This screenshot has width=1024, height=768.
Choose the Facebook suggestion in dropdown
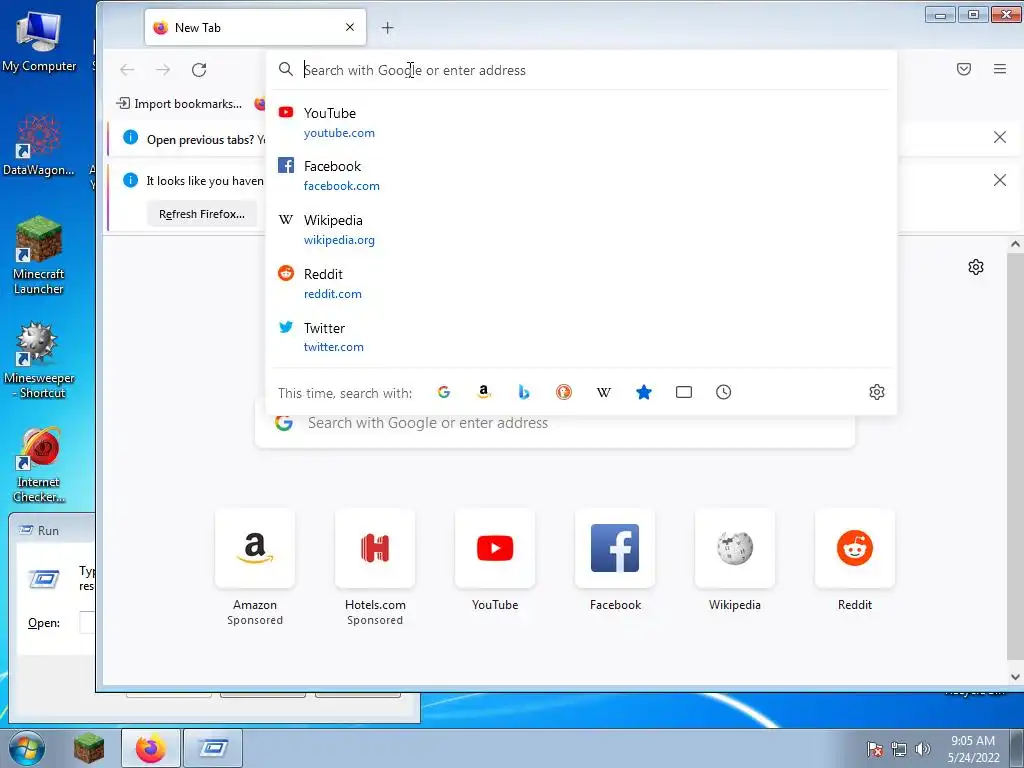click(581, 176)
